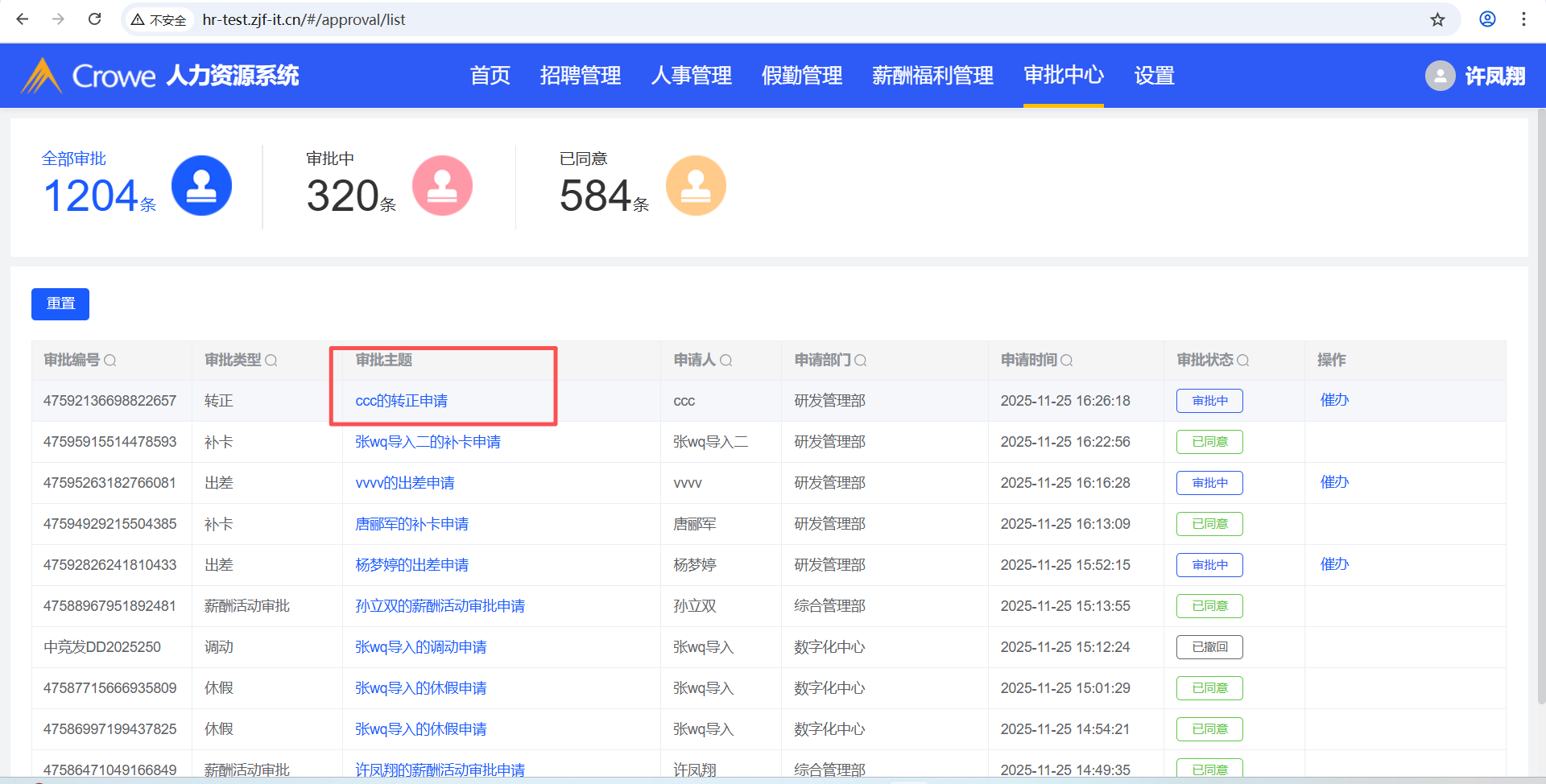Open 张wq导入二的补卡申请 link
This screenshot has width=1546, height=784.
coord(428,442)
